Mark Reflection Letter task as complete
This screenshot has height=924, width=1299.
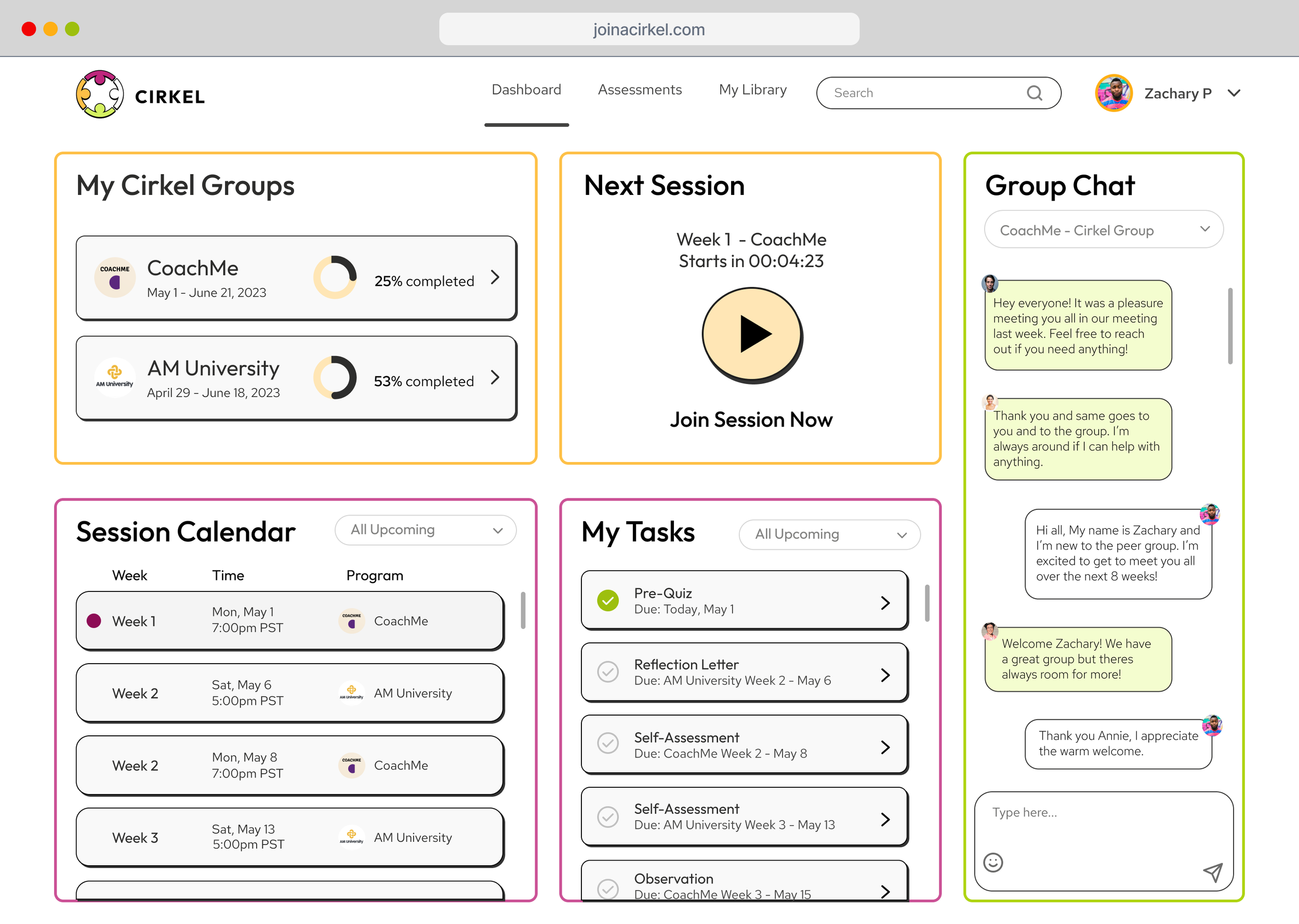pyautogui.click(x=607, y=672)
